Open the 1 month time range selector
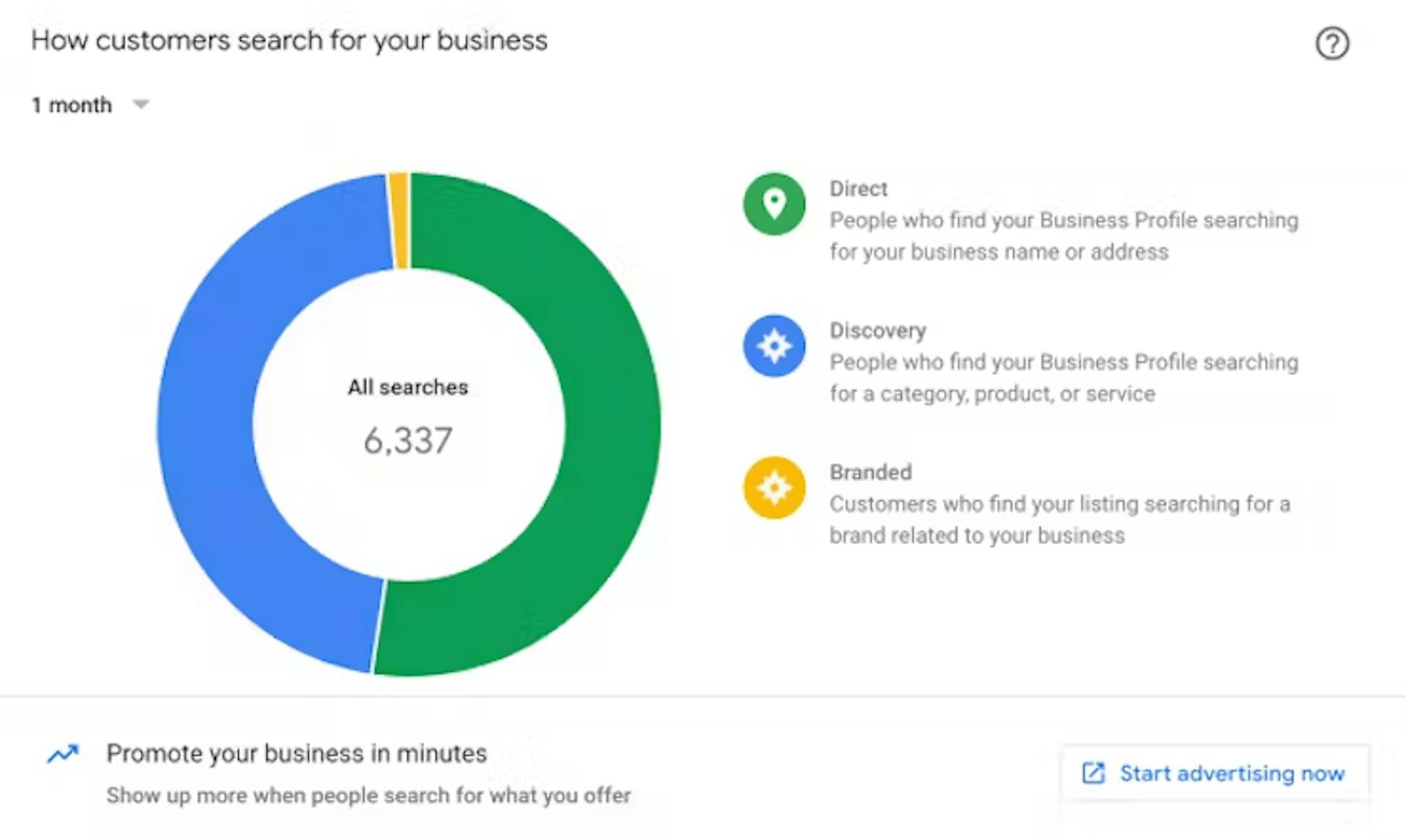 pos(91,105)
